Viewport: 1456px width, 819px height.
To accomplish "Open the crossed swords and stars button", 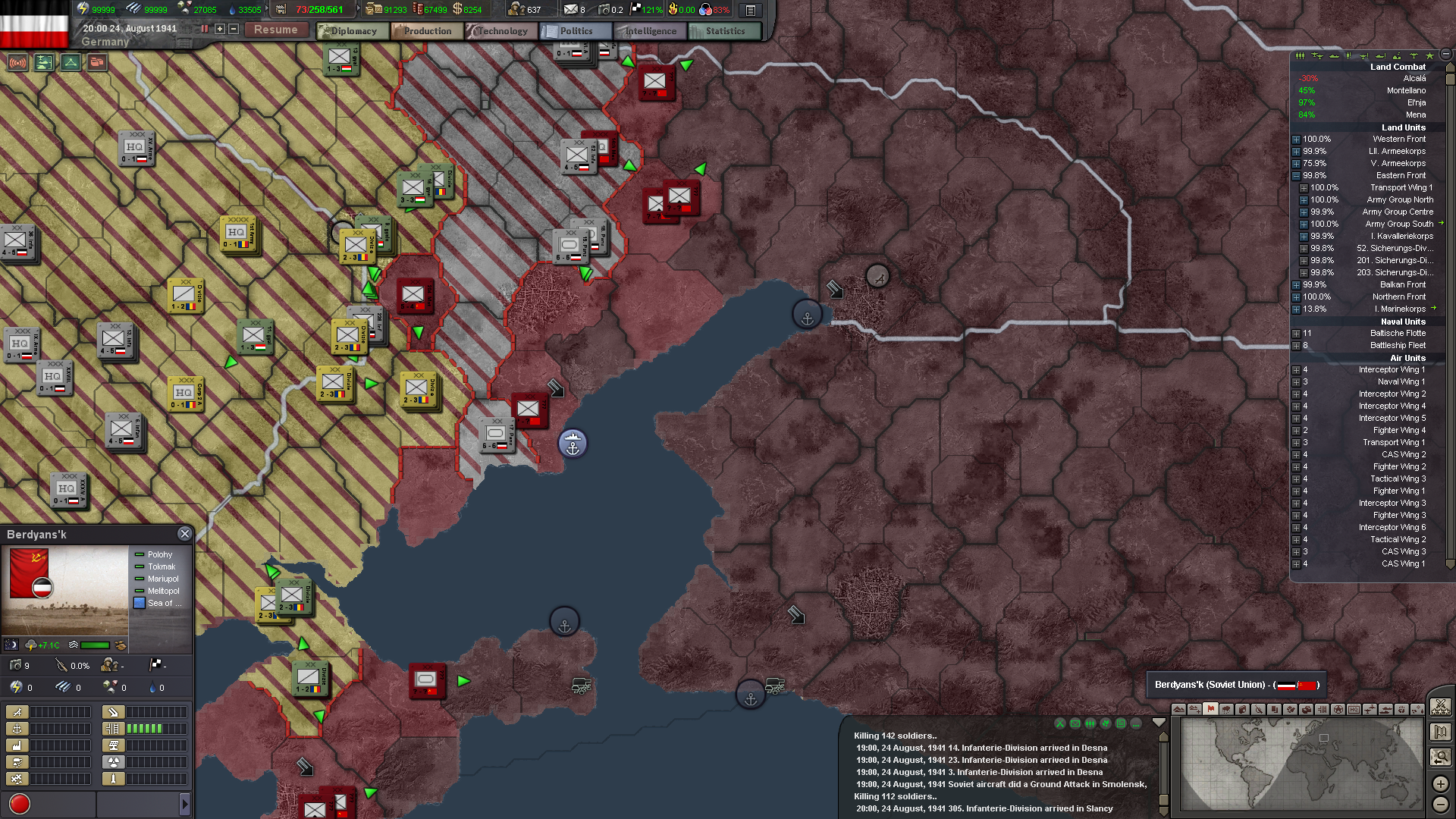I will tap(1440, 708).
